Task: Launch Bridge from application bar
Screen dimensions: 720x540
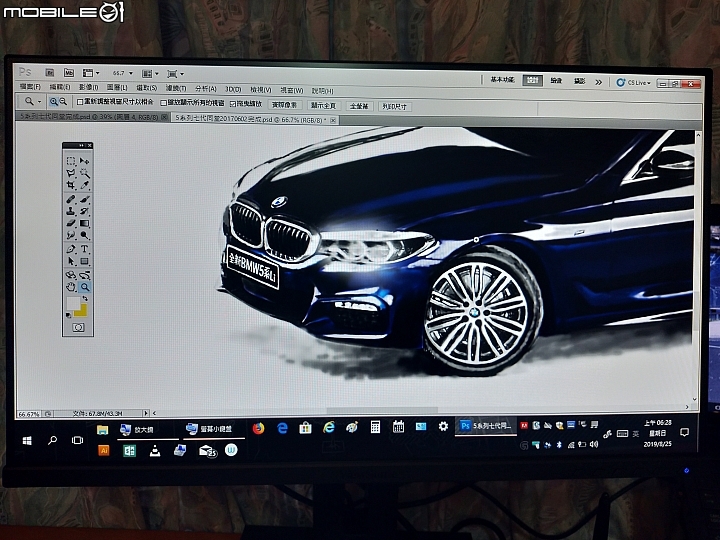Action: [50, 73]
